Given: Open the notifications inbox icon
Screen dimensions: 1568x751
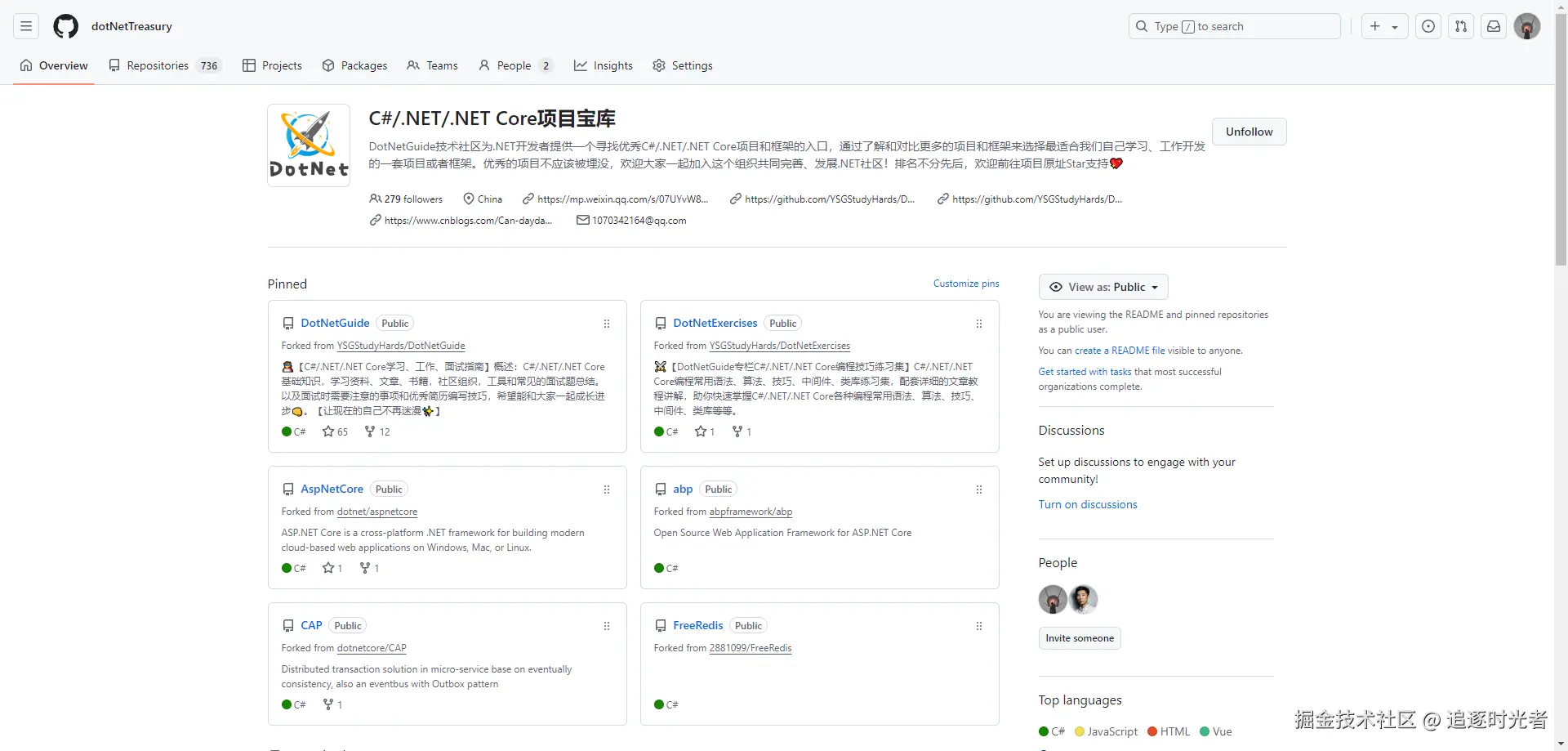Looking at the screenshot, I should coord(1494,26).
